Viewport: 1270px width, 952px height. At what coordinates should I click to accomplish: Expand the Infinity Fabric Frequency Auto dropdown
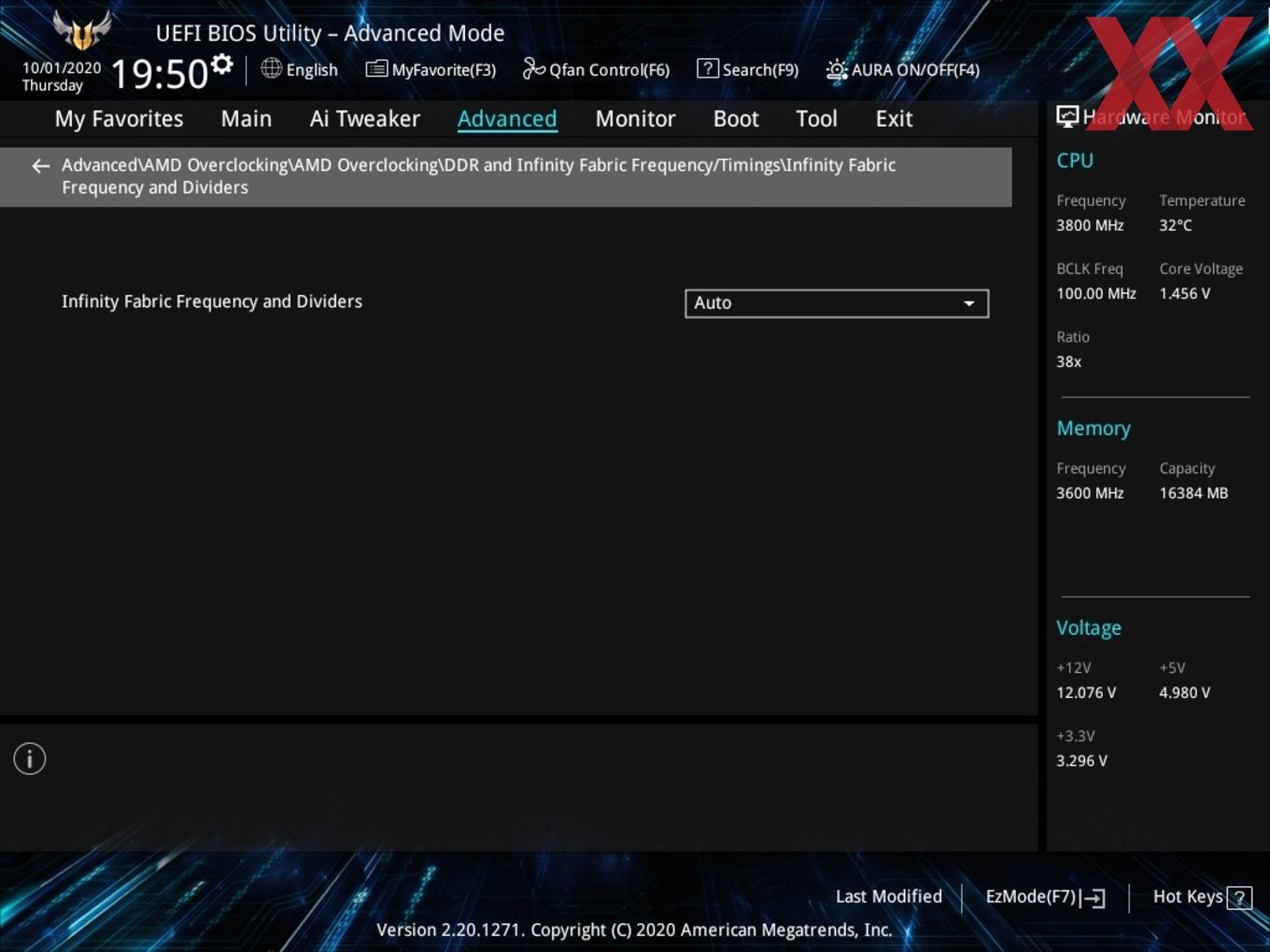[x=837, y=303]
